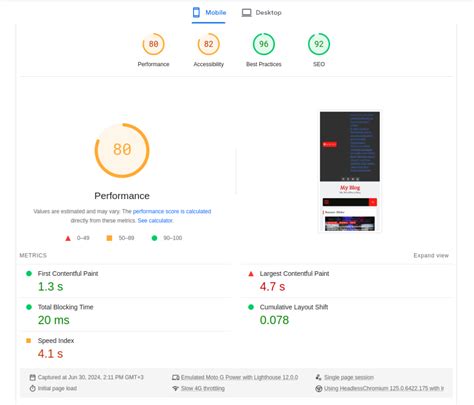Open the See calculator link
Viewport: 474px width, 405px height.
[155, 221]
